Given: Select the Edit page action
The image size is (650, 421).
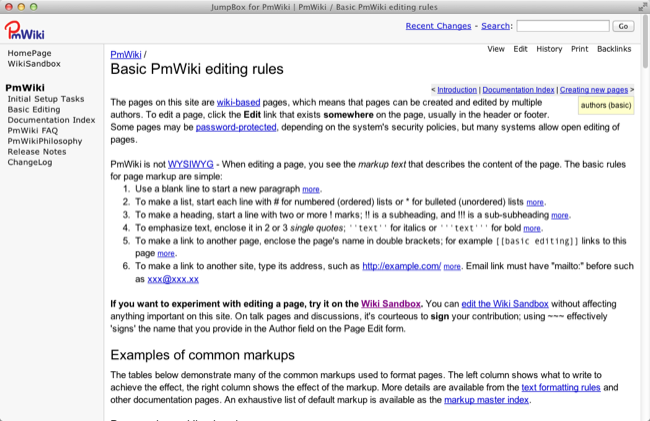Looking at the screenshot, I should [x=520, y=49].
